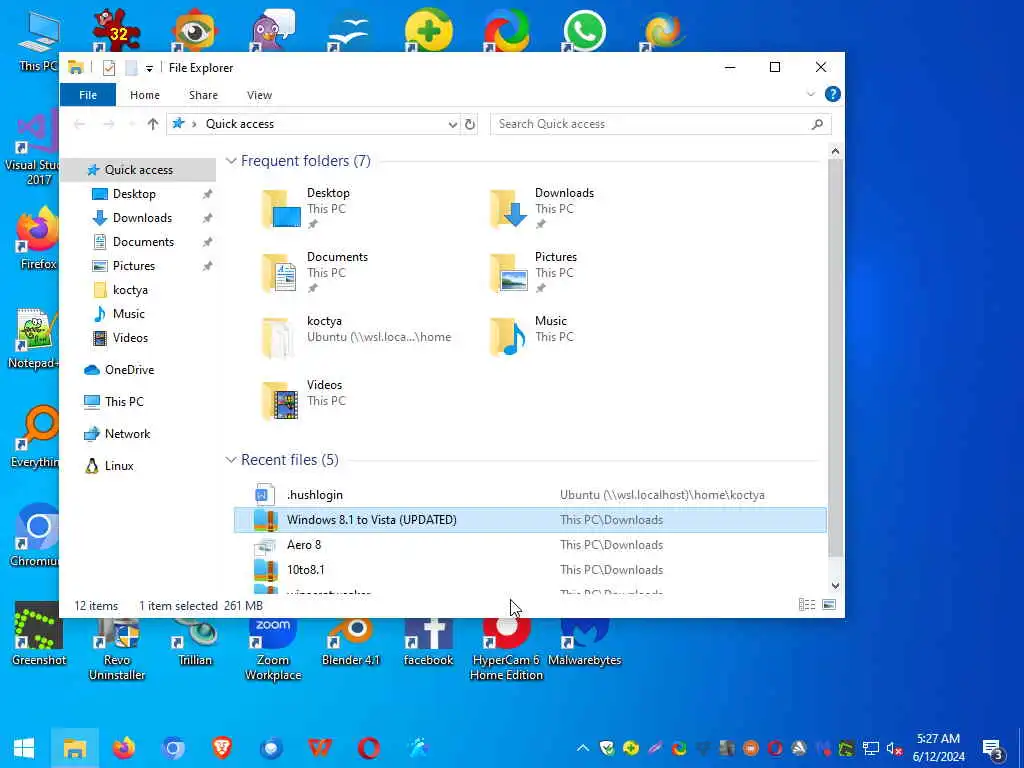The width and height of the screenshot is (1024, 768).
Task: Open Malwarebytes desktop shortcut
Action: 584,643
